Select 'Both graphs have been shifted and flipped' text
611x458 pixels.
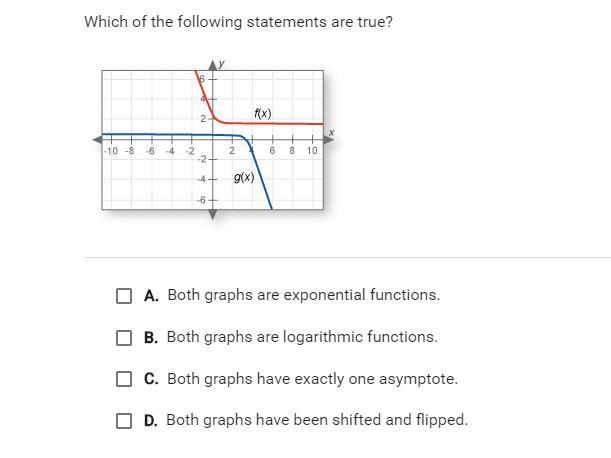pos(317,420)
